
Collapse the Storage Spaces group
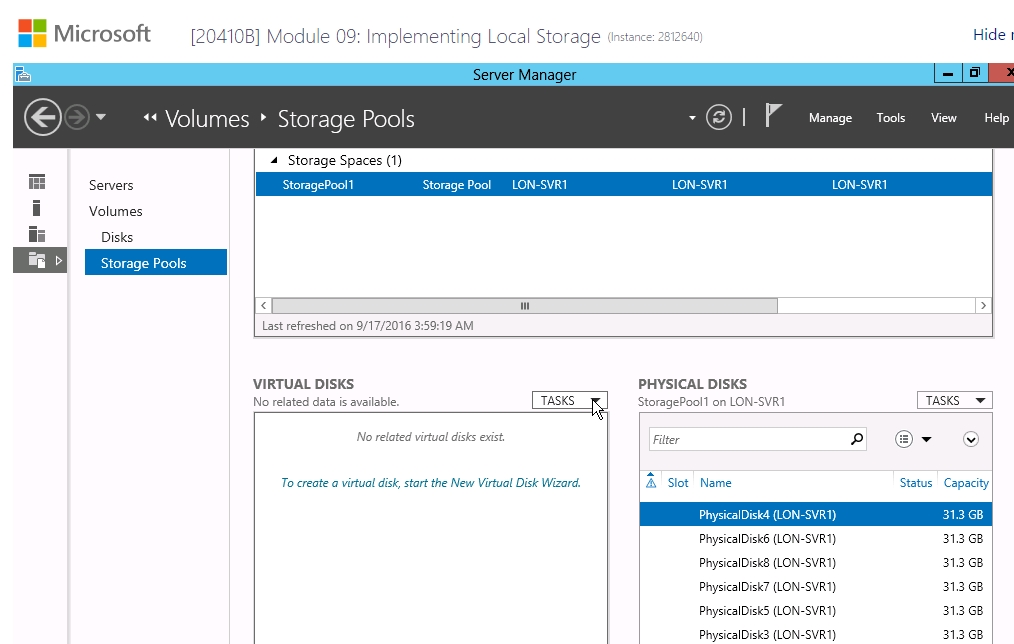pyautogui.click(x=274, y=160)
